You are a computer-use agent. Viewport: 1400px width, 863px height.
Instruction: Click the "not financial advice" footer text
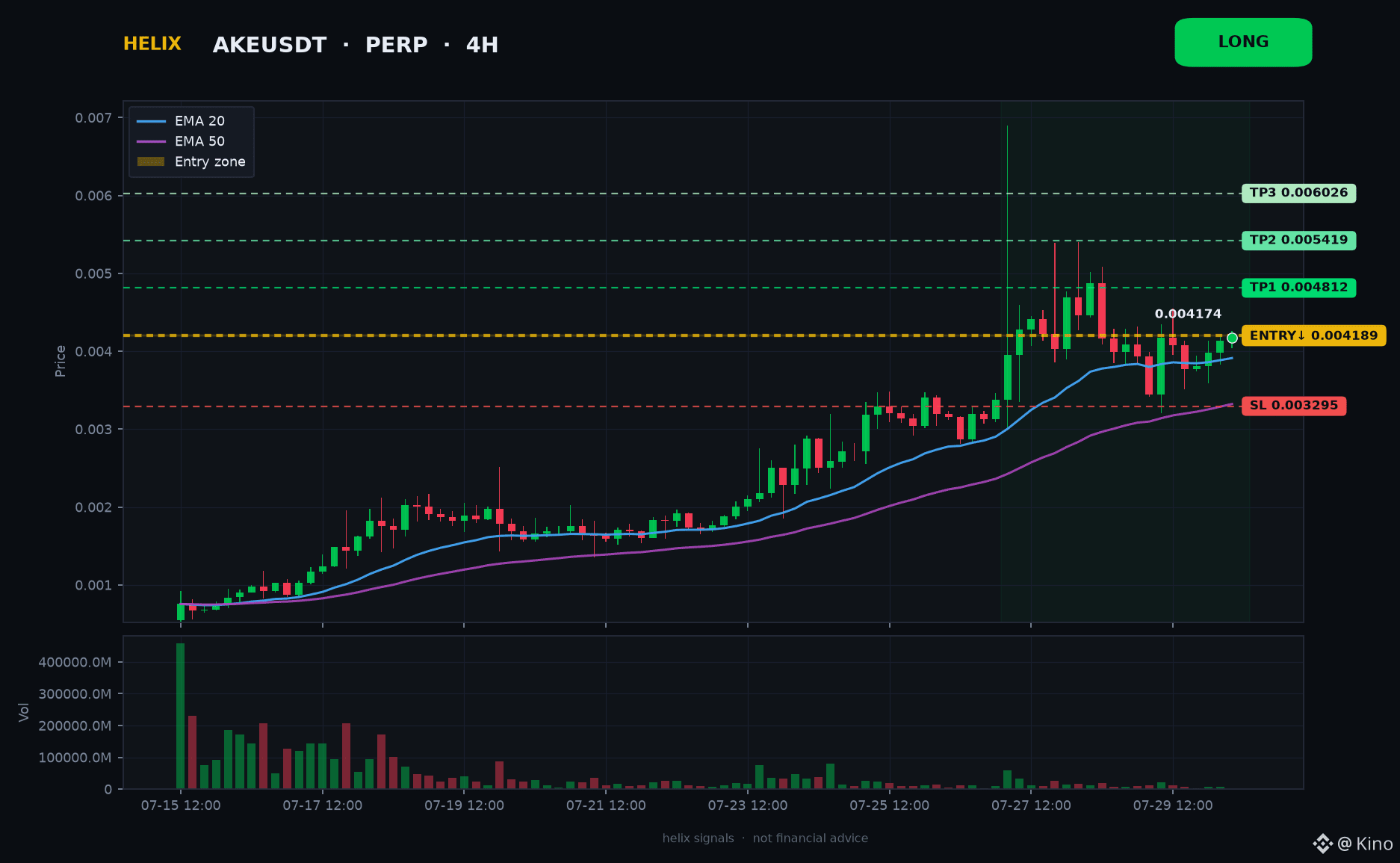pyautogui.click(x=811, y=838)
